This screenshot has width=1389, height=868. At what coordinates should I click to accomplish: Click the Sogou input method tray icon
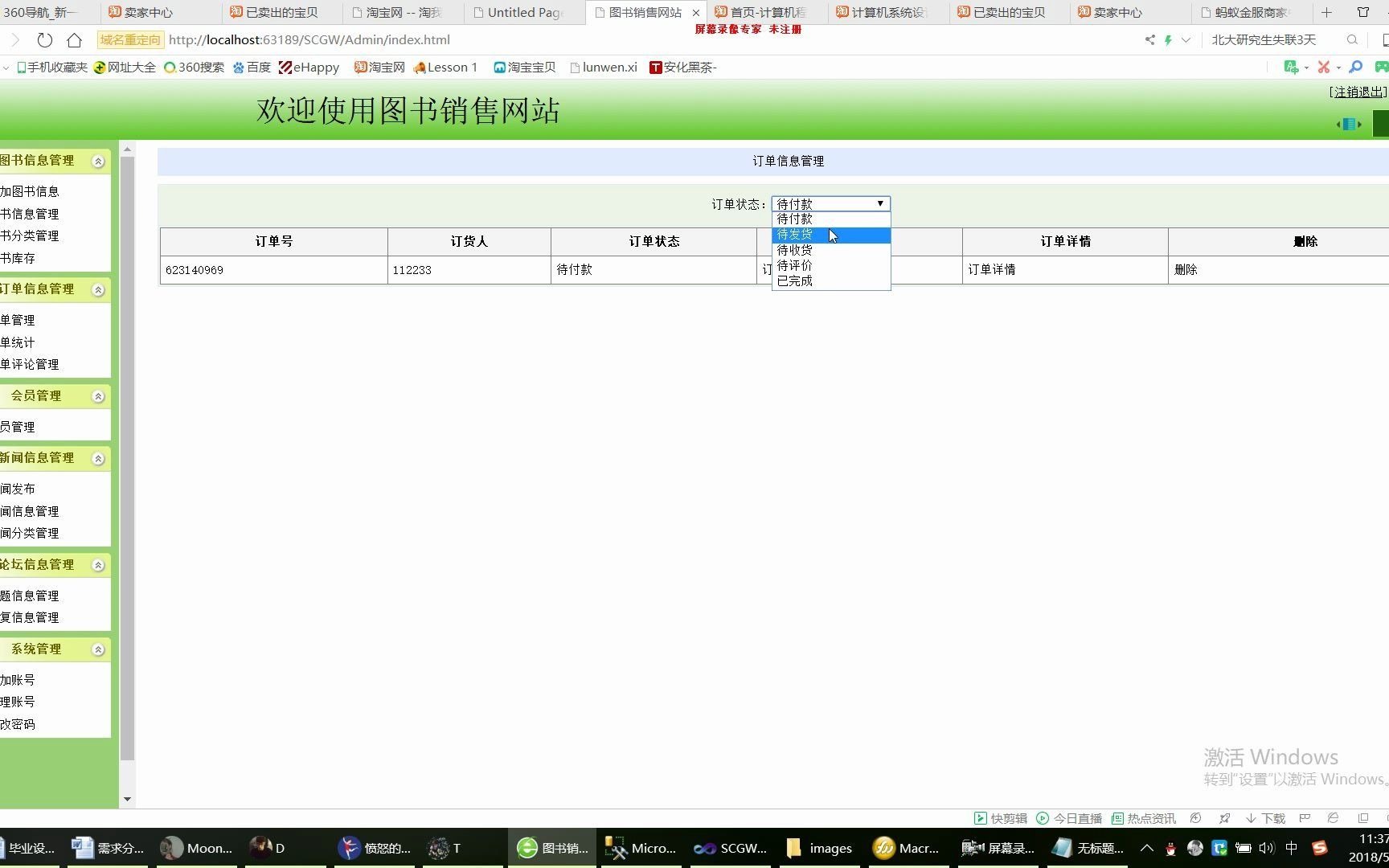coord(1319,848)
